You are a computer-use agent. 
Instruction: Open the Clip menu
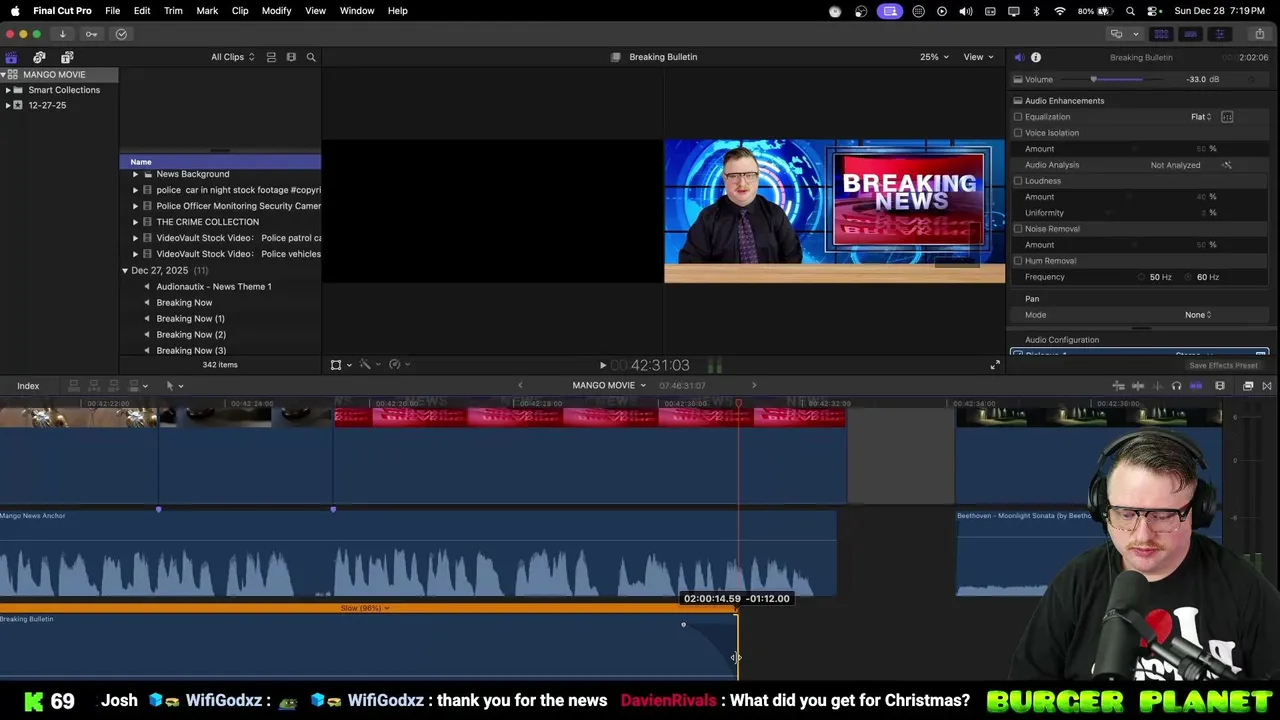pos(240,11)
